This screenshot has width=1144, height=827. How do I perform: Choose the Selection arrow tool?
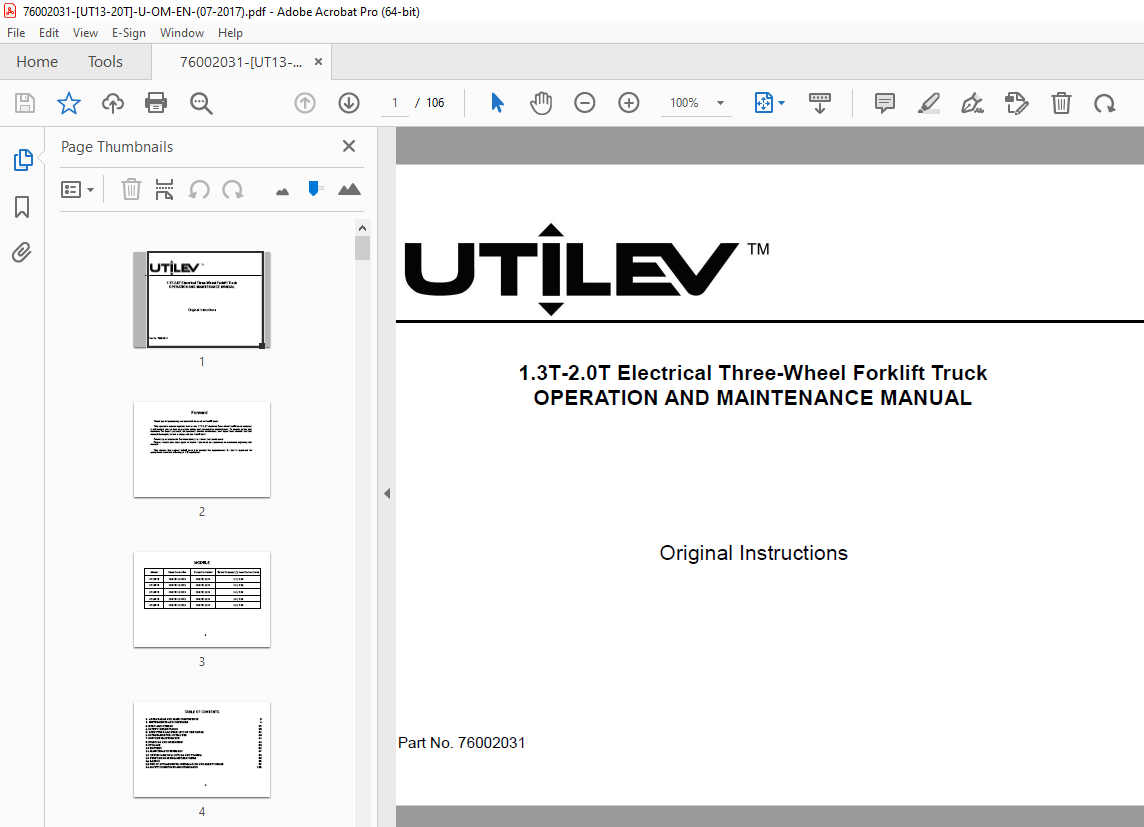498,103
